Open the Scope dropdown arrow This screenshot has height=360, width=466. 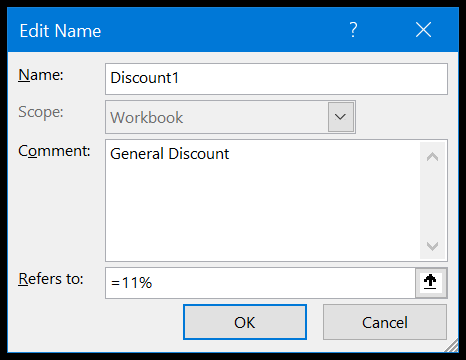tap(341, 117)
